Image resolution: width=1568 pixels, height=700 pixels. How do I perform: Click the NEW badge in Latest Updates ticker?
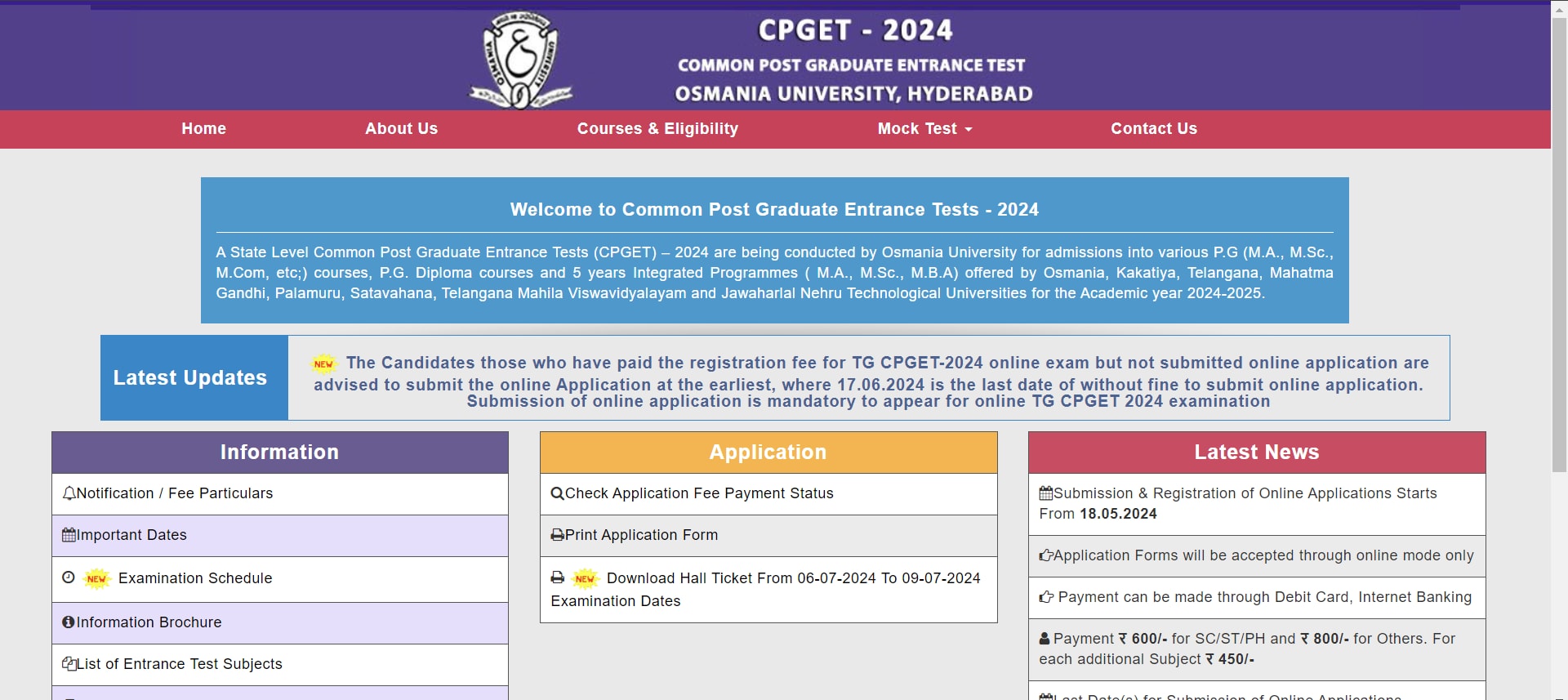click(x=324, y=363)
